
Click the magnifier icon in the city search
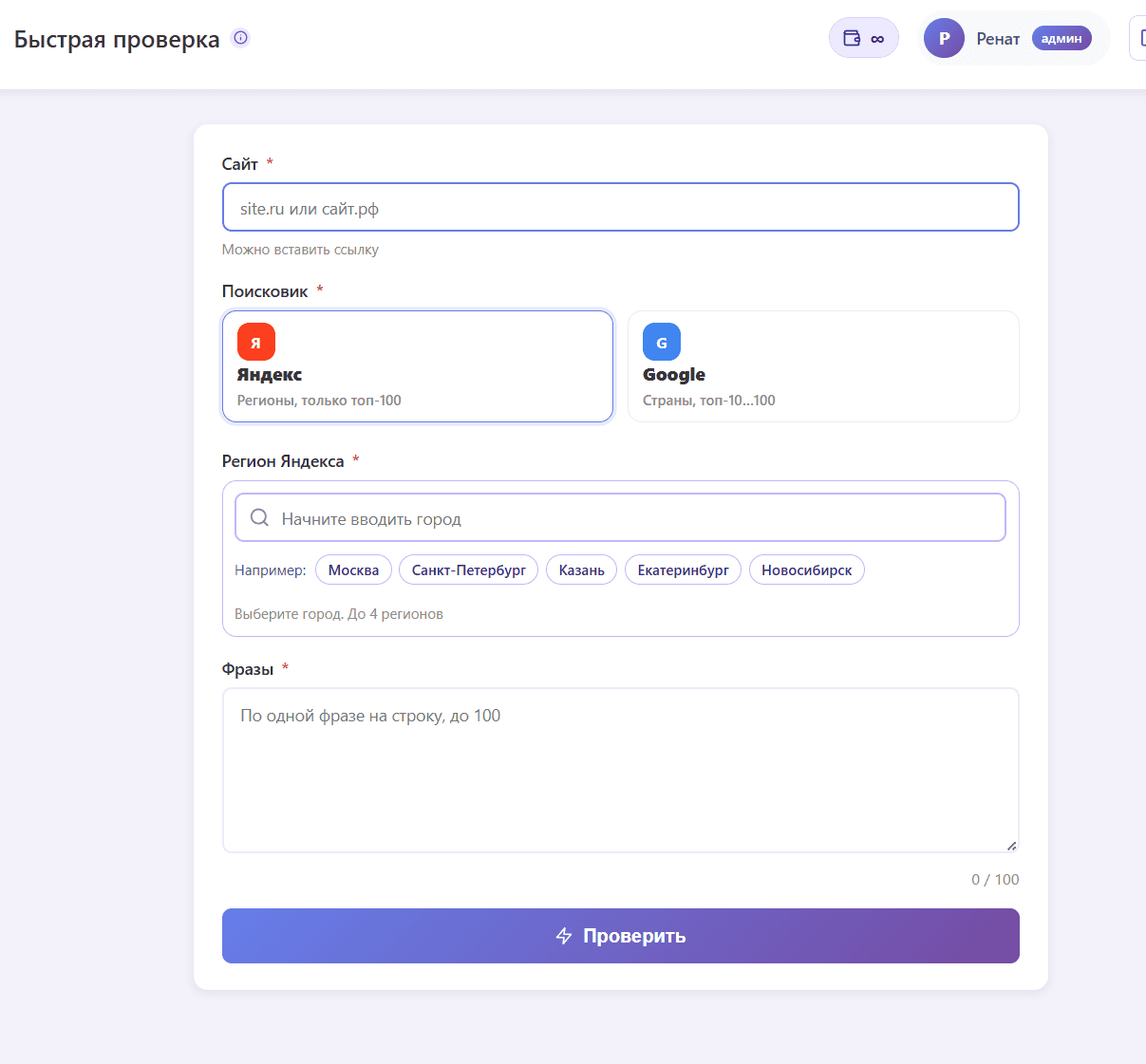click(259, 517)
